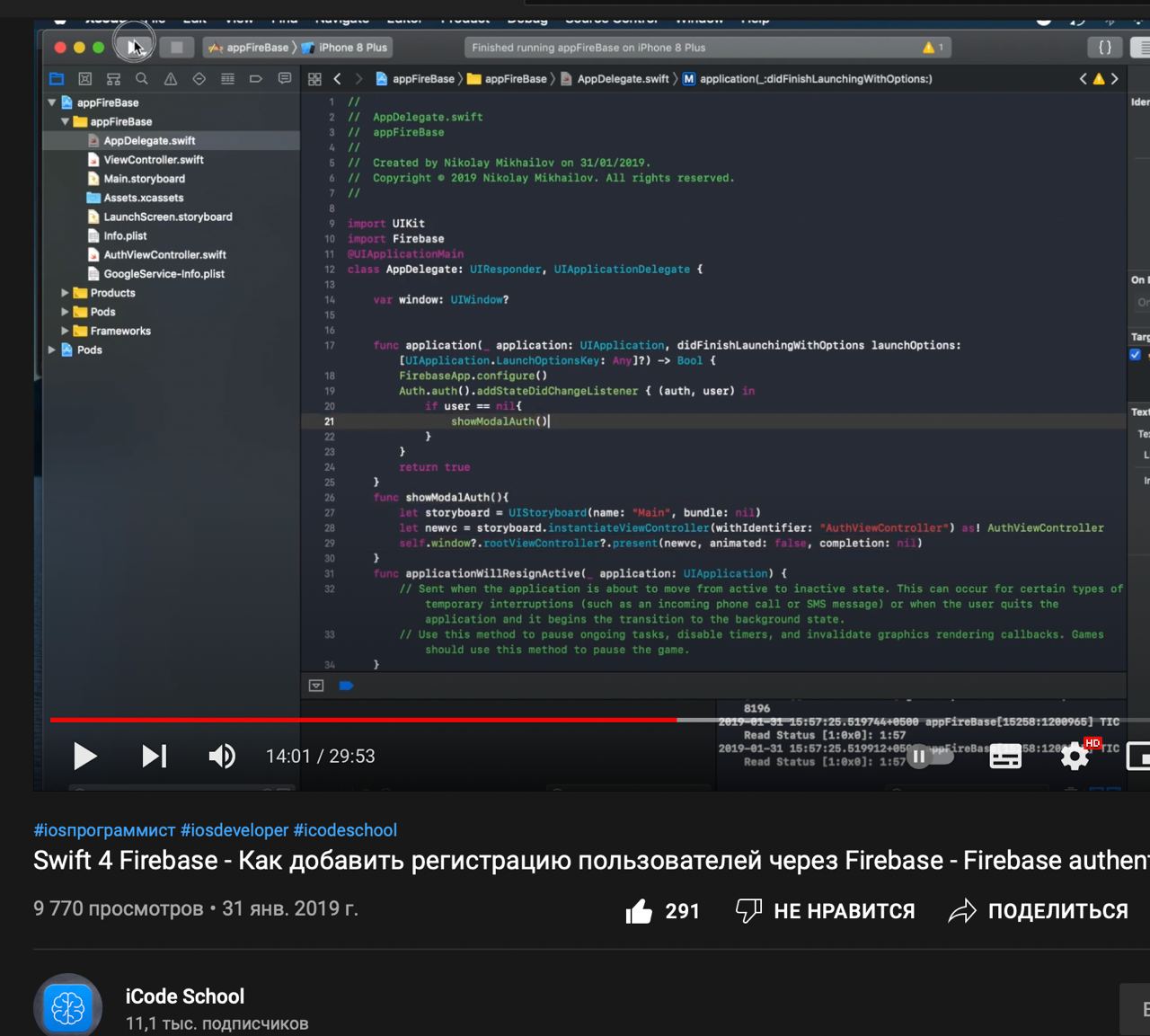Open the Breakpoint navigator icon
This screenshot has height=1036, width=1150.
pyautogui.click(x=256, y=79)
